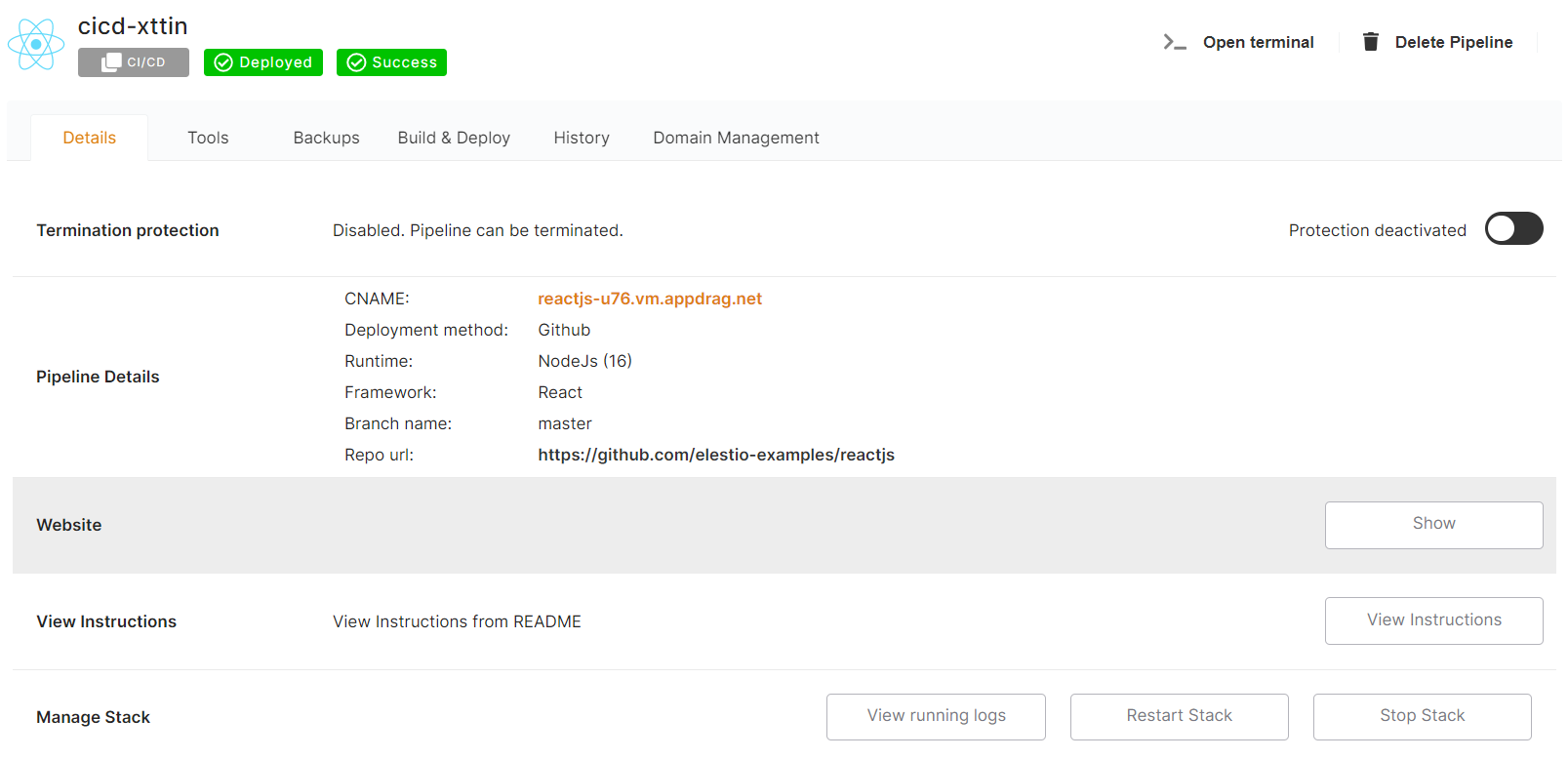Click the Stop Stack button
This screenshot has width=1568, height=759.
pos(1422,716)
